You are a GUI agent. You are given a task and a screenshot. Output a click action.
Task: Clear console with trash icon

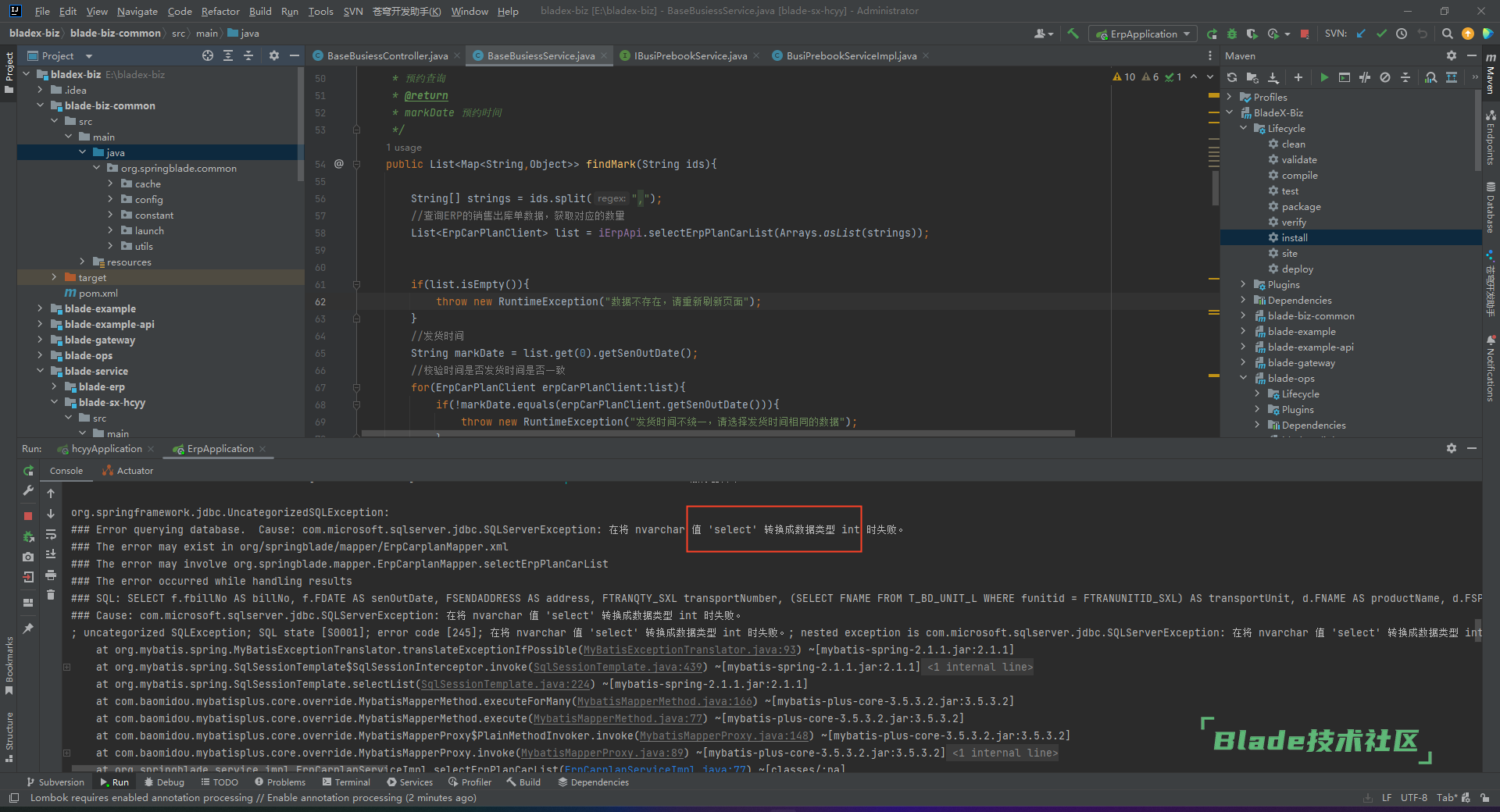(51, 595)
